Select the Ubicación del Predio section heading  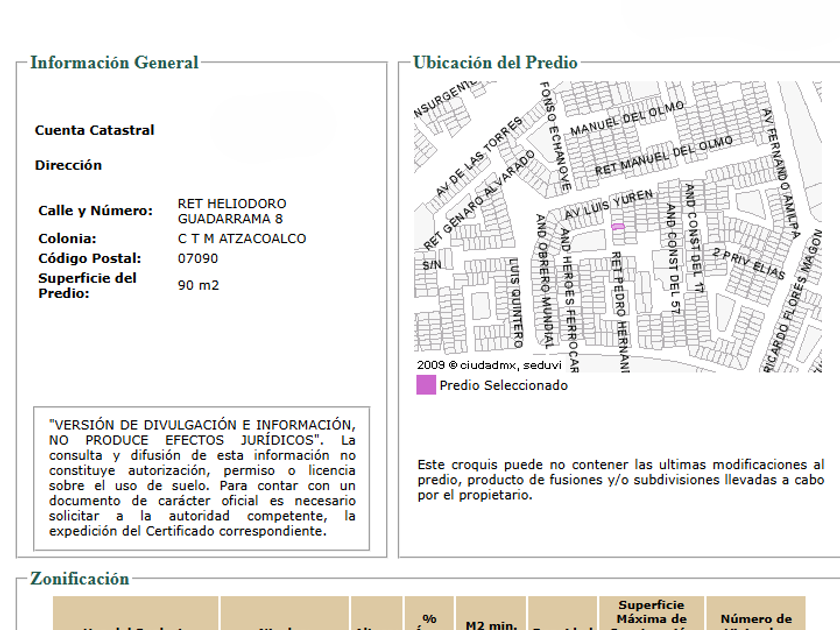coord(495,62)
